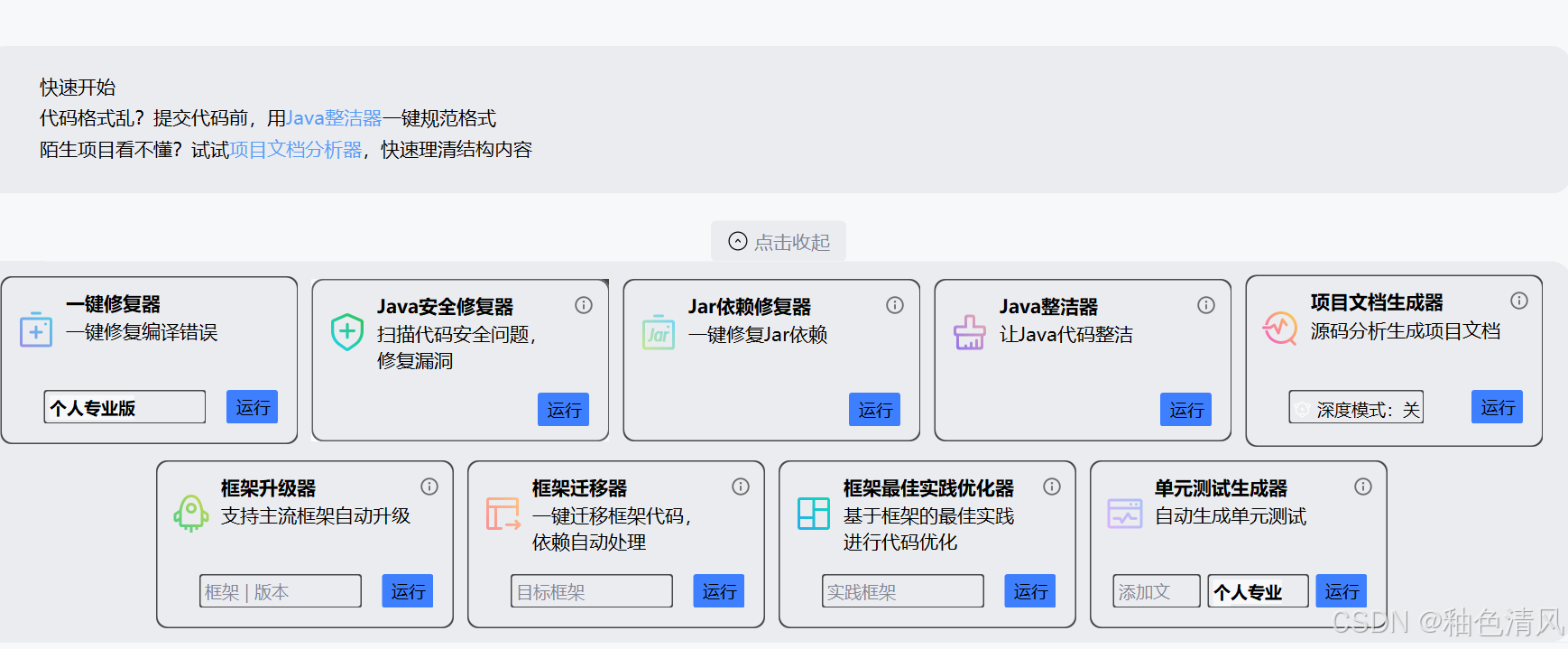Click the 单元测试生成器 window icon
1568x649 pixels.
(x=1125, y=514)
